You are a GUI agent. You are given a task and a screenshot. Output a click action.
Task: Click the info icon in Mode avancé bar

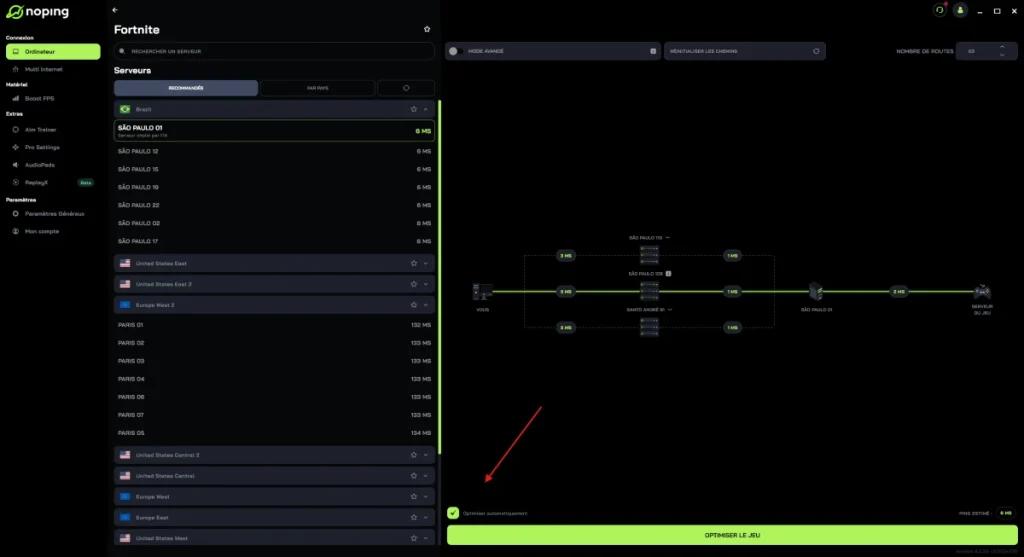point(653,51)
